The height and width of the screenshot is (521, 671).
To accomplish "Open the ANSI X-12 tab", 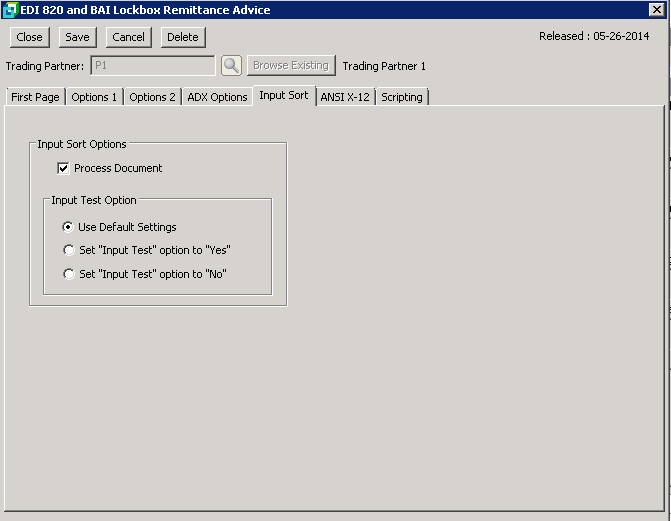I will [x=345, y=97].
